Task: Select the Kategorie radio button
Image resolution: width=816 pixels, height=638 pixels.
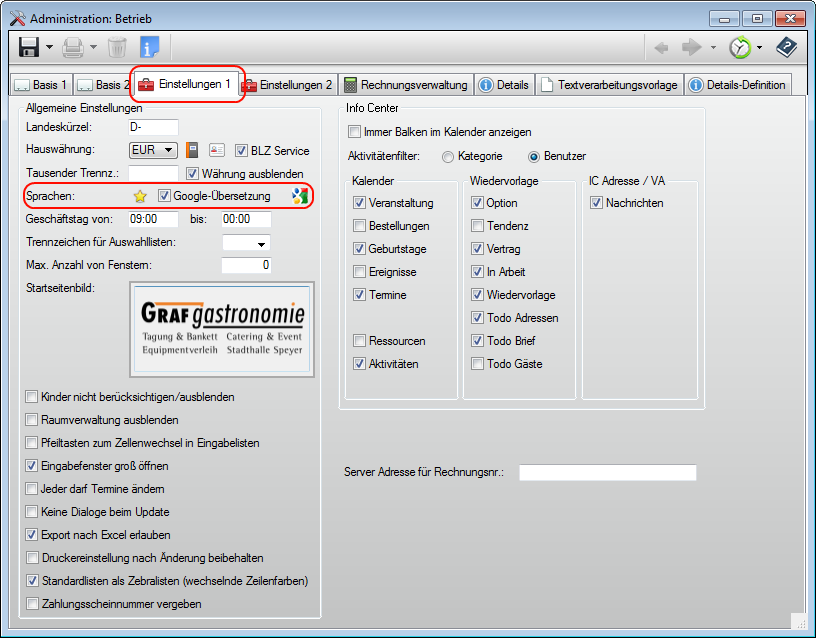Action: coord(447,156)
